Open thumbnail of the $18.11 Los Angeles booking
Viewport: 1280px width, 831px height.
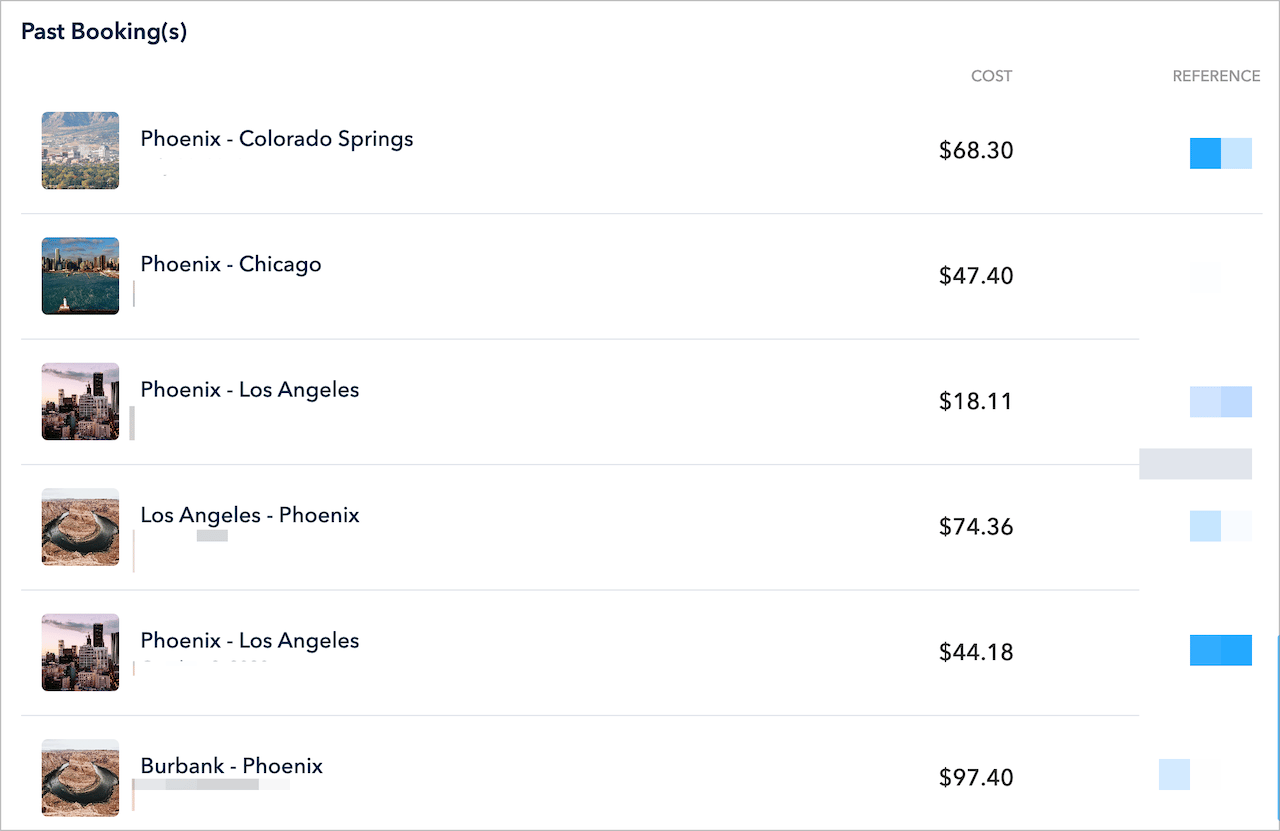coord(80,401)
